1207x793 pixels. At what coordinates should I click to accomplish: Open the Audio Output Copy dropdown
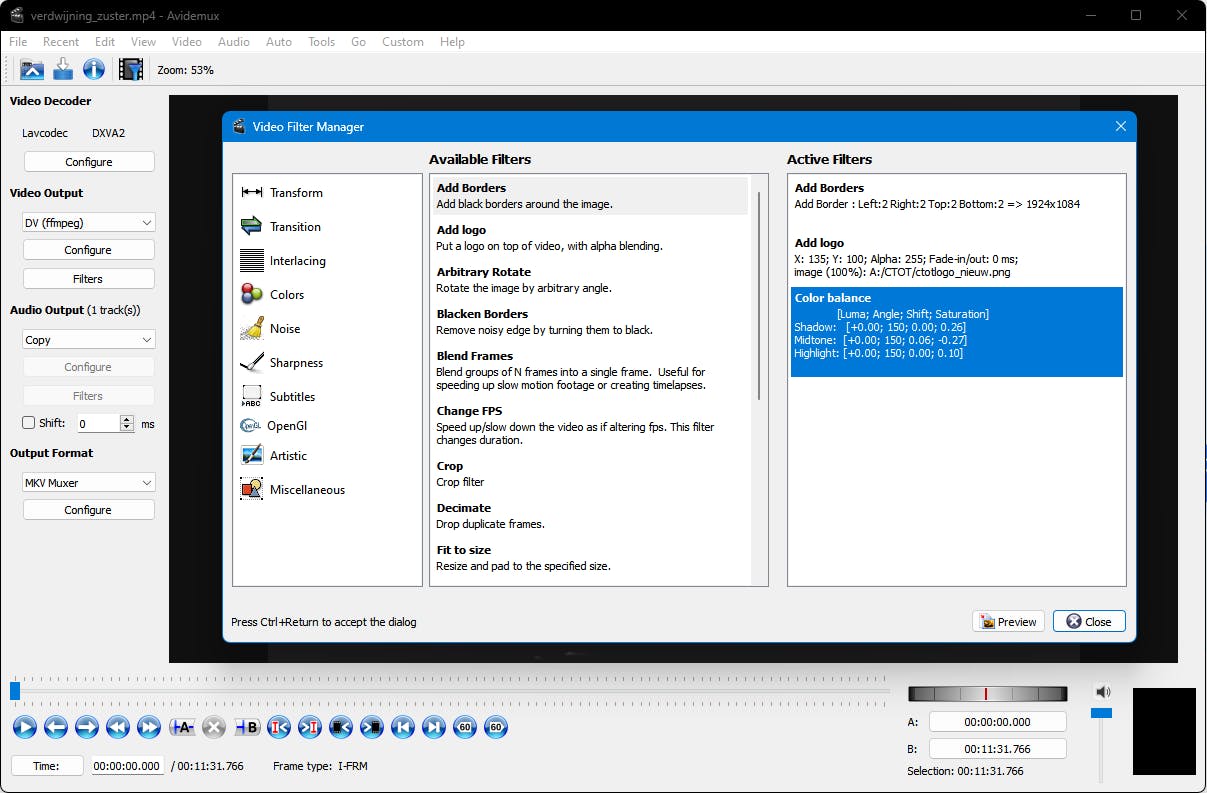coord(88,340)
